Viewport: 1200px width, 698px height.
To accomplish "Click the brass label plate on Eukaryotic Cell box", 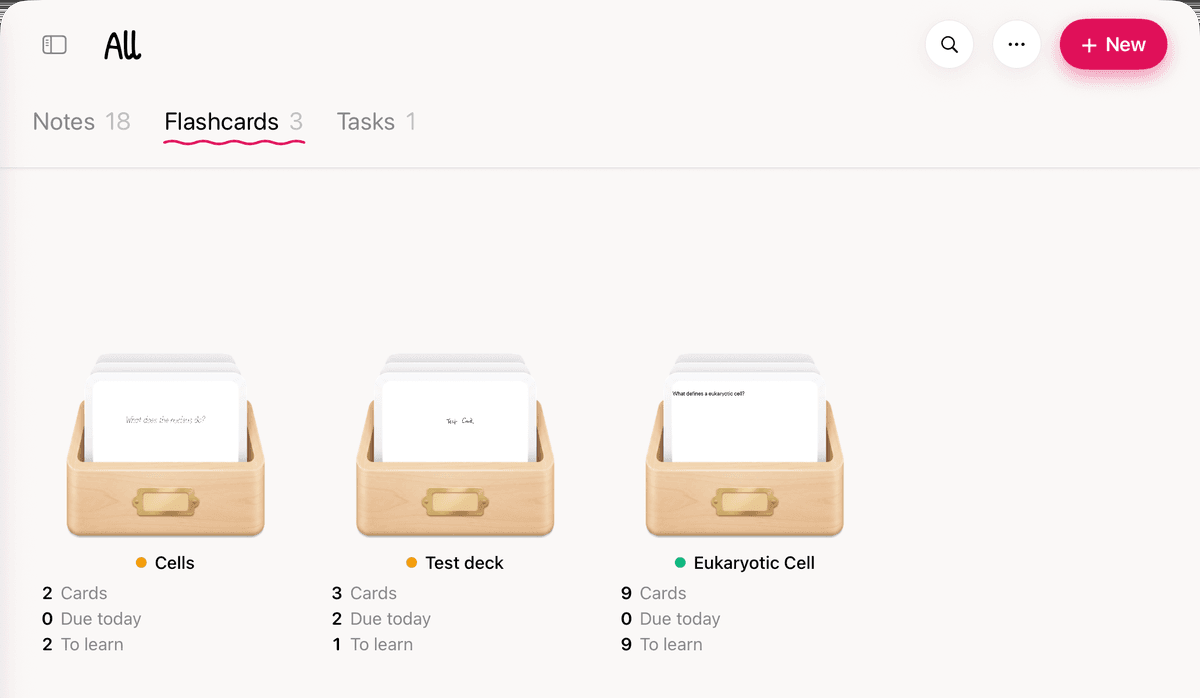I will click(745, 502).
